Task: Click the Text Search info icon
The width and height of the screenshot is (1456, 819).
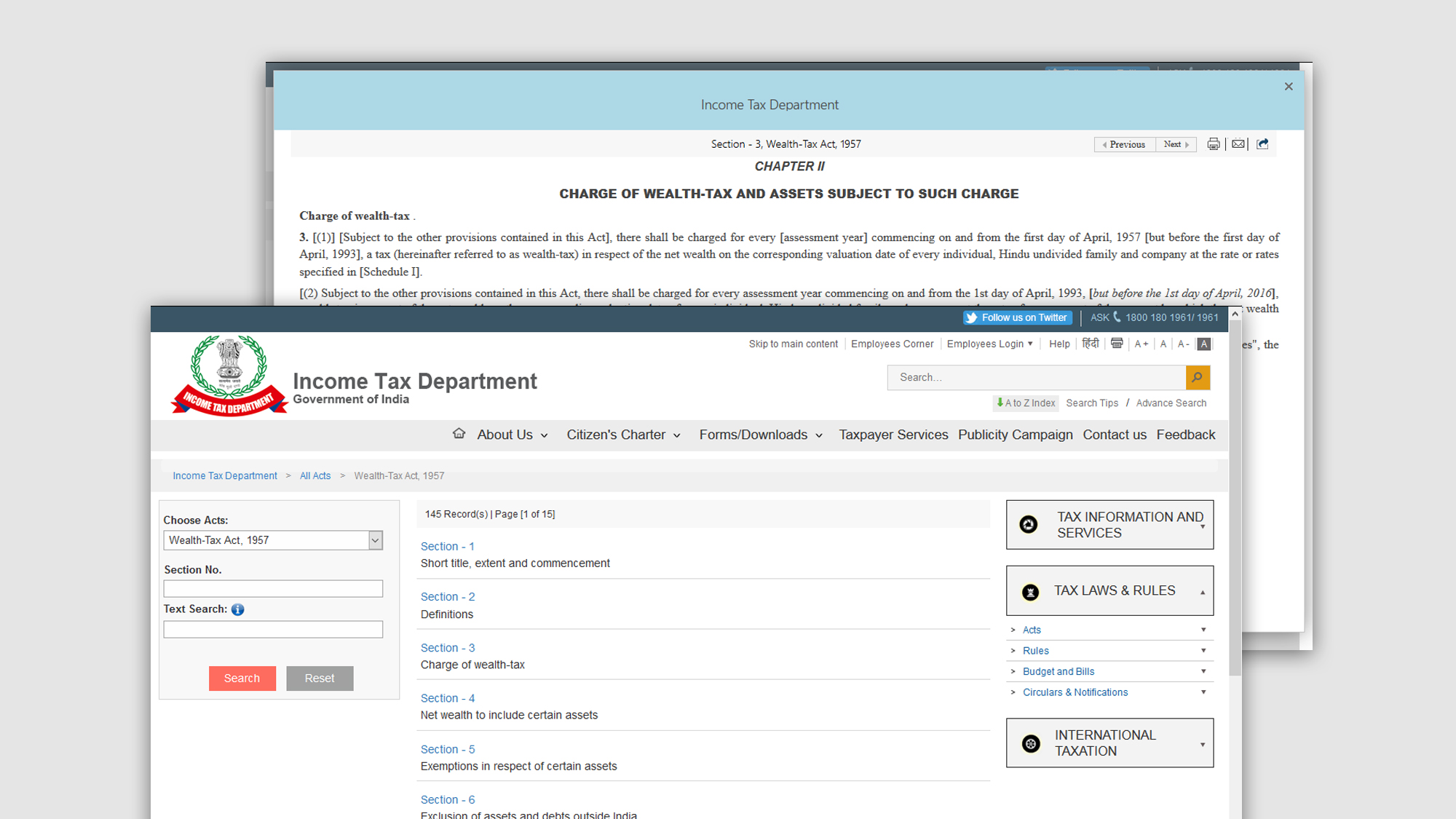Action: pyautogui.click(x=238, y=609)
